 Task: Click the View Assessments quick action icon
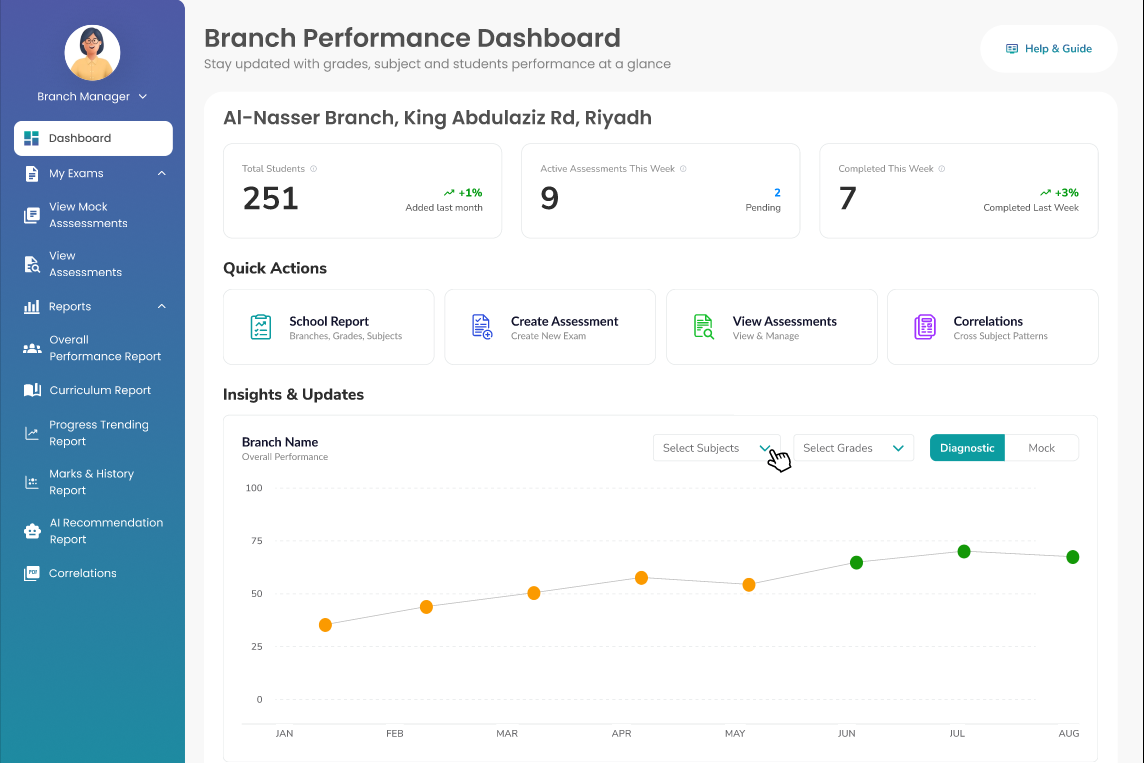coord(704,327)
